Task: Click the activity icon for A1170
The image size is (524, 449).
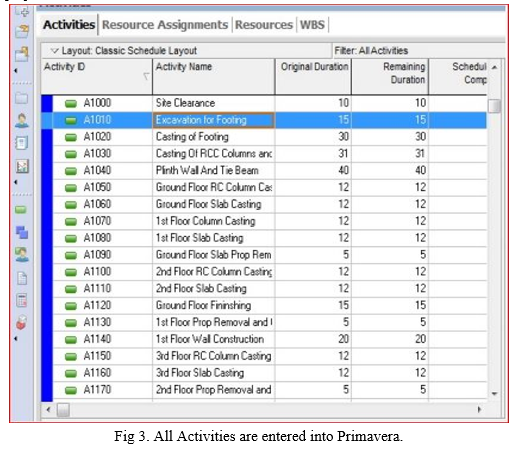Action: [x=71, y=390]
